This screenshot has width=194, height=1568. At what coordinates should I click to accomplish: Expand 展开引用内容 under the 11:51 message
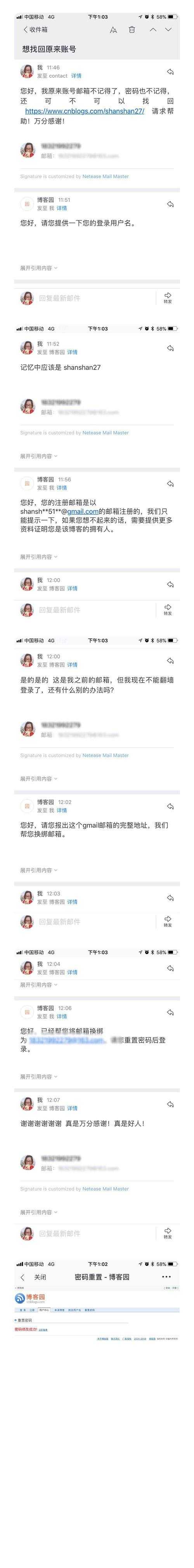pyautogui.click(x=39, y=268)
